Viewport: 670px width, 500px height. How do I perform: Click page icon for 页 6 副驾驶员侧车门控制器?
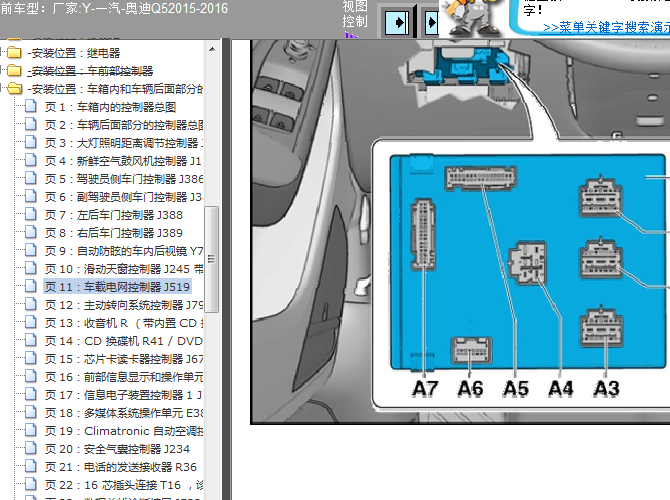click(x=31, y=196)
